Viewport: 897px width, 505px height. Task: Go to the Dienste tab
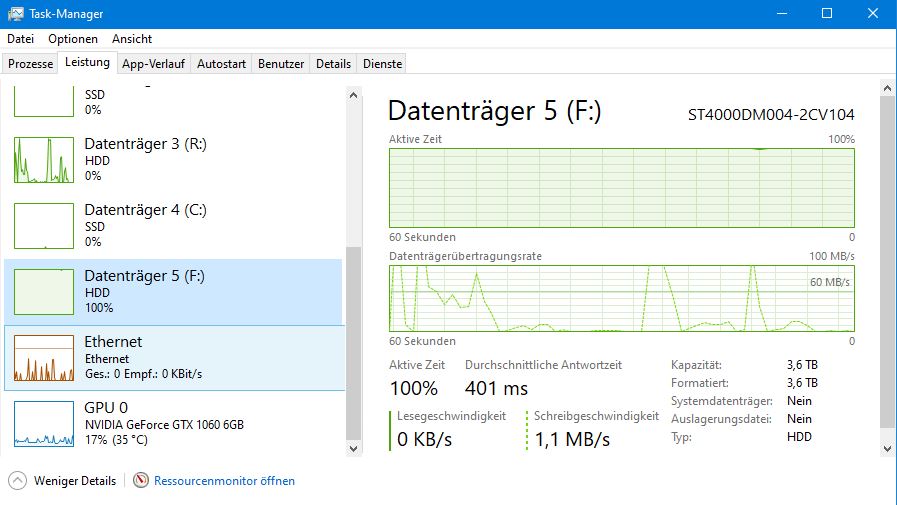[382, 64]
